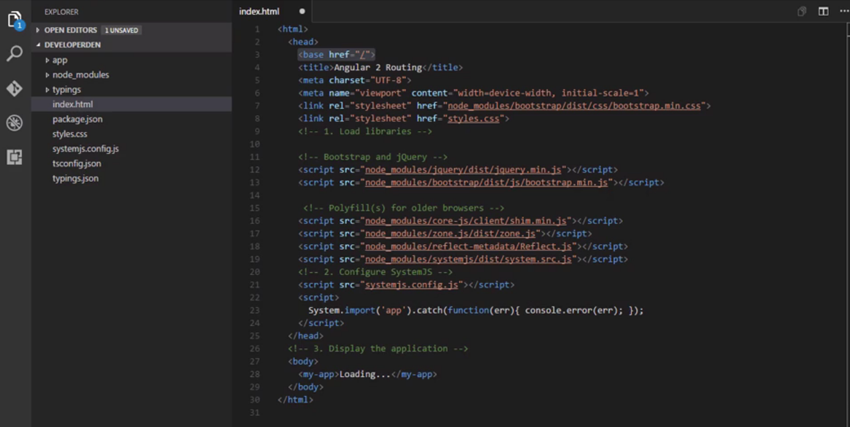Open tsconfig.json file
Screen dimensions: 850x427
tap(131, 164)
